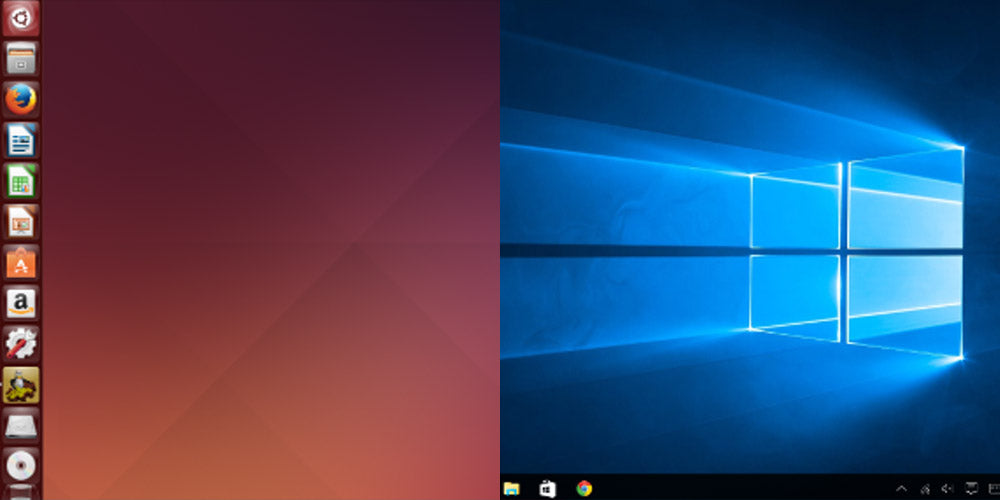Launch the Files manager from the dock
This screenshot has width=1000, height=500.
tap(21, 59)
